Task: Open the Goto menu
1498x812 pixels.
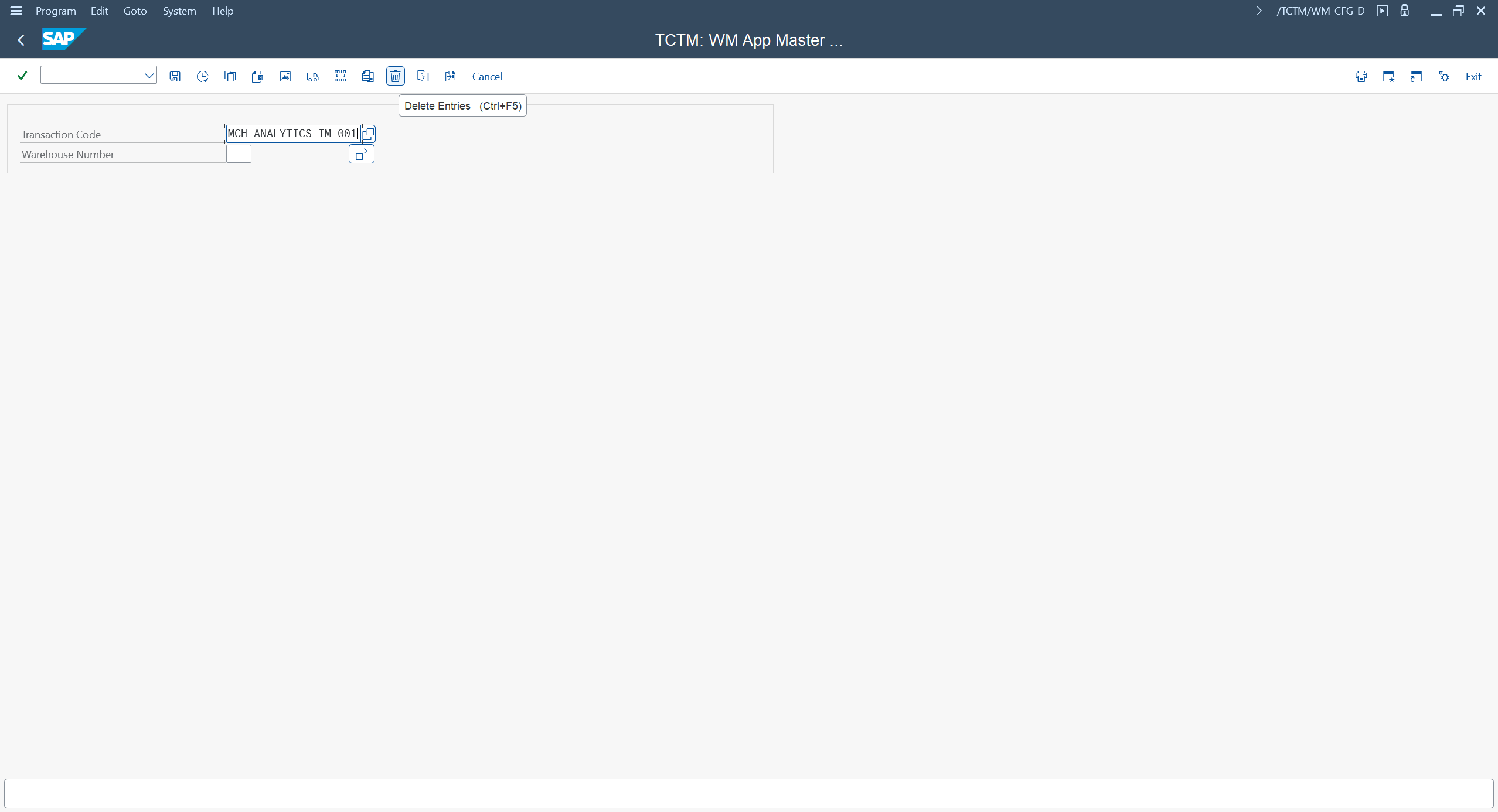Action: point(135,11)
